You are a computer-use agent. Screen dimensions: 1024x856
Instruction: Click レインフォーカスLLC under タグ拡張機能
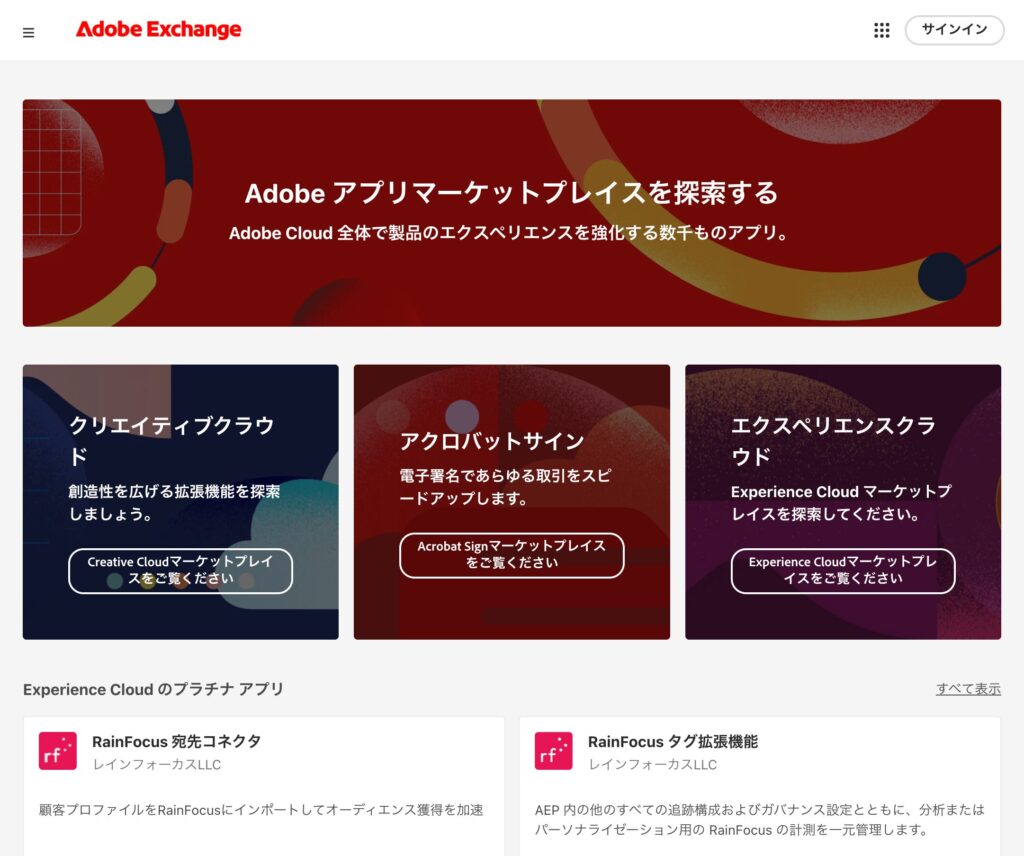pos(652,765)
